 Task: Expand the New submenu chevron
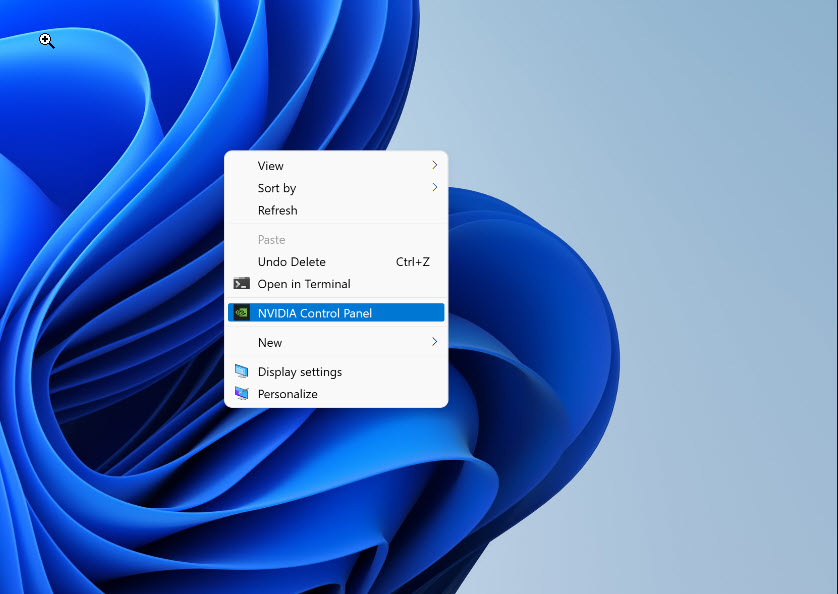pos(434,342)
